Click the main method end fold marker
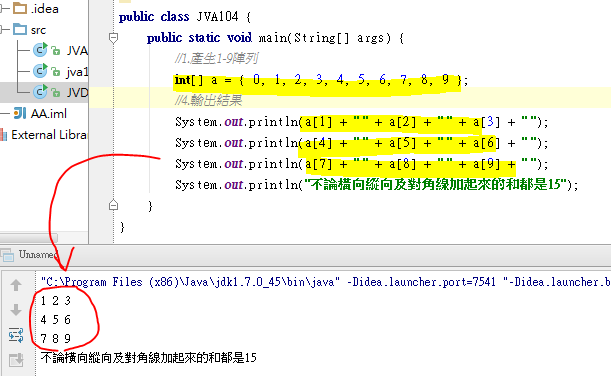The height and width of the screenshot is (376, 611). 113,205
